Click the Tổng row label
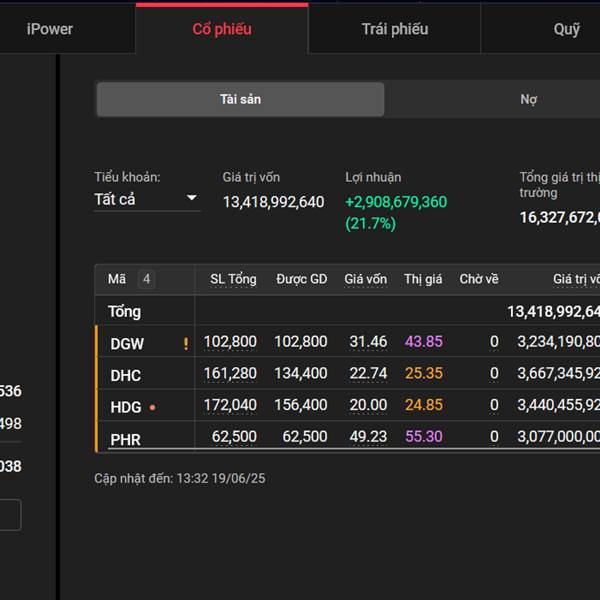Screen dimensions: 600x600 [124, 311]
